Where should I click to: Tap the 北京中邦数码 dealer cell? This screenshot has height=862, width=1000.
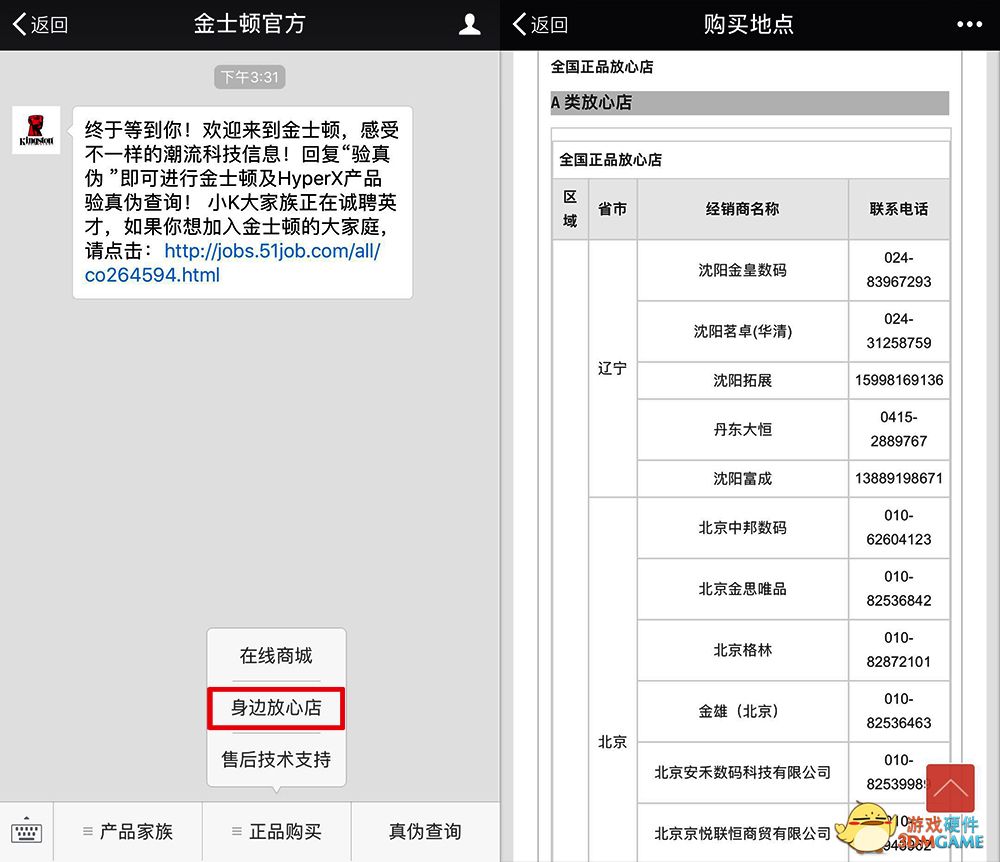coord(742,528)
